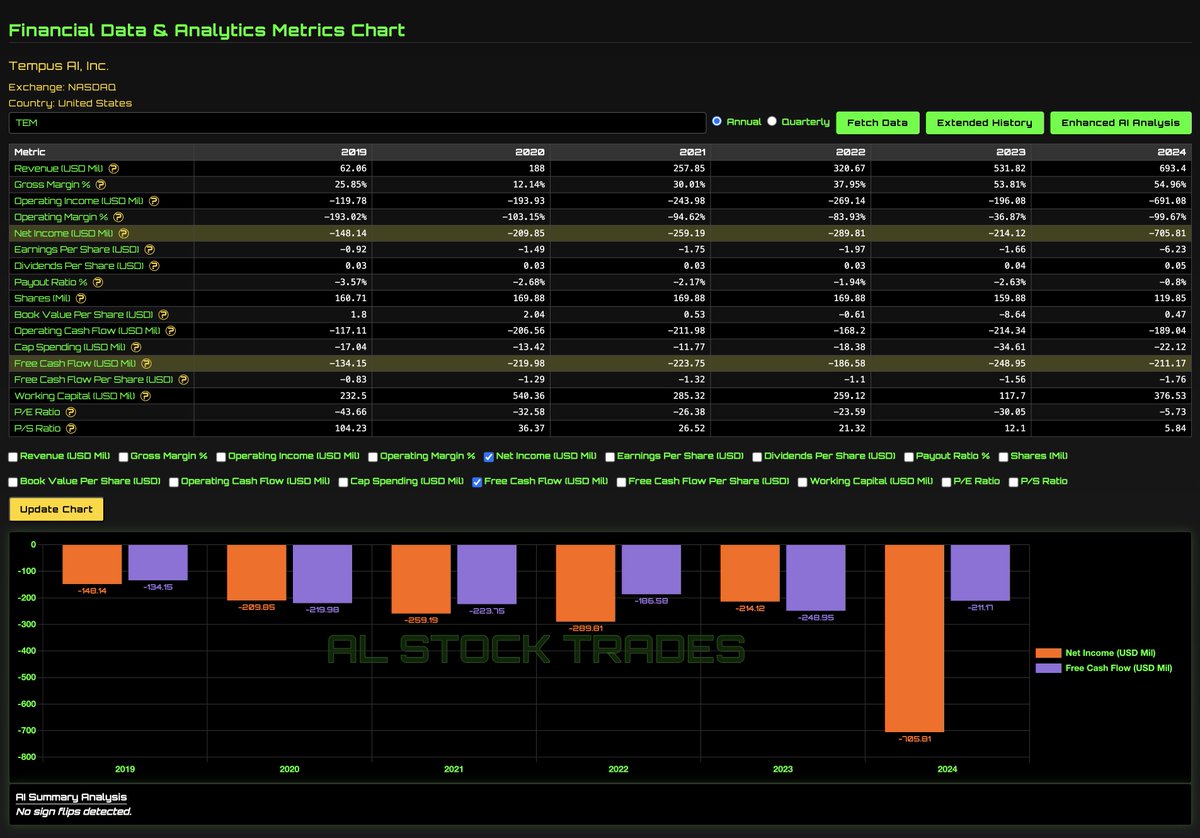The width and height of the screenshot is (1200, 838).
Task: Open info icon beside Book Value Per Share
Action: [162, 314]
